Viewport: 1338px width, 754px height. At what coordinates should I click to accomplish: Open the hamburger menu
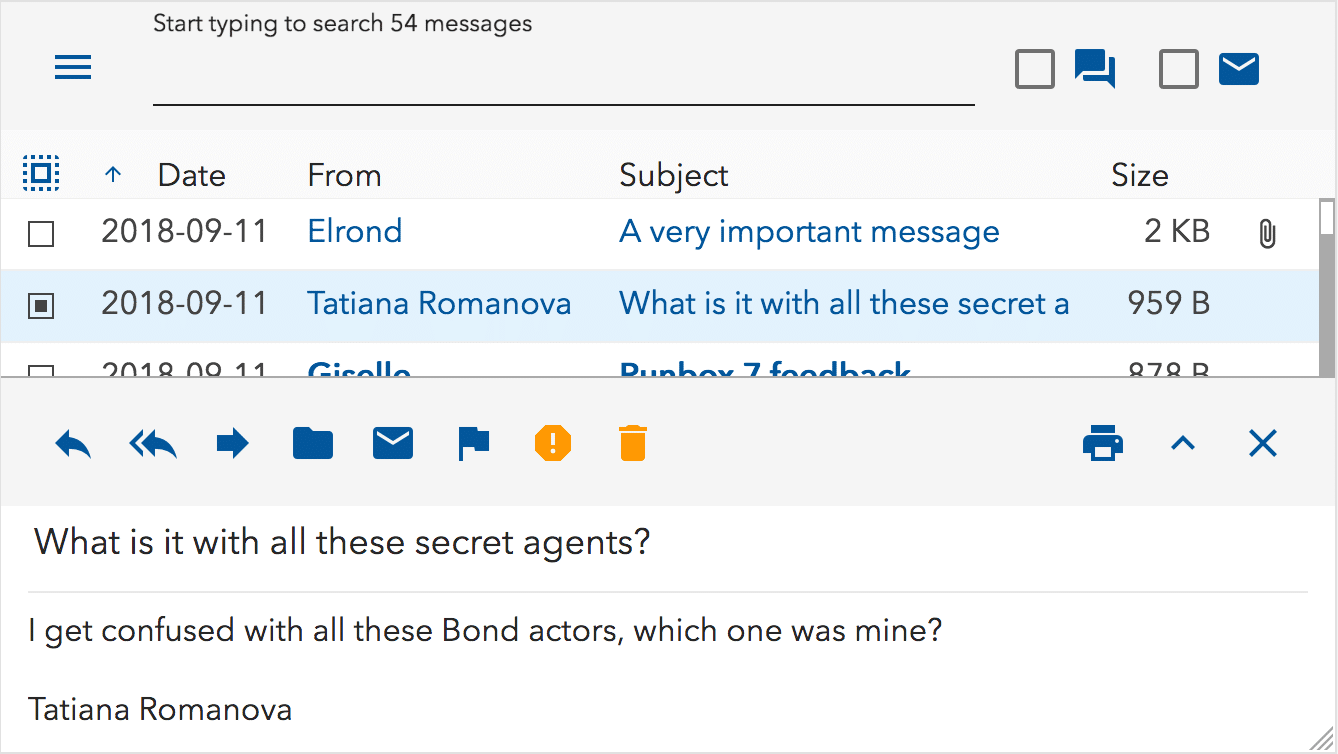click(72, 66)
